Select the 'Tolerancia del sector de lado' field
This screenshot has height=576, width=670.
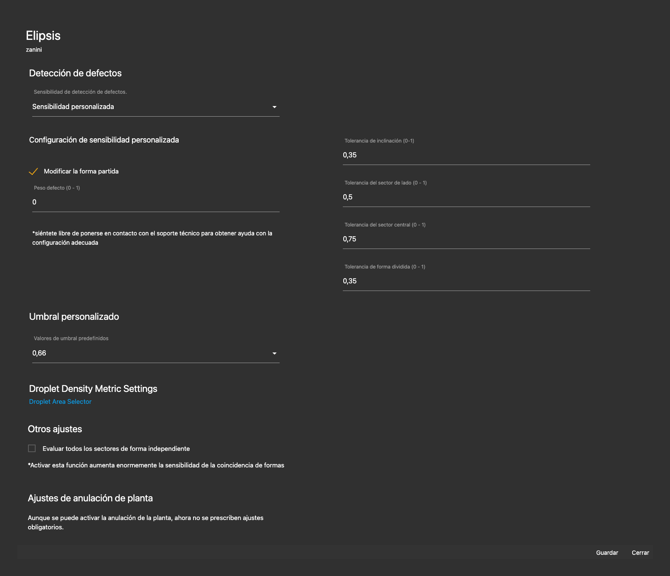[465, 197]
